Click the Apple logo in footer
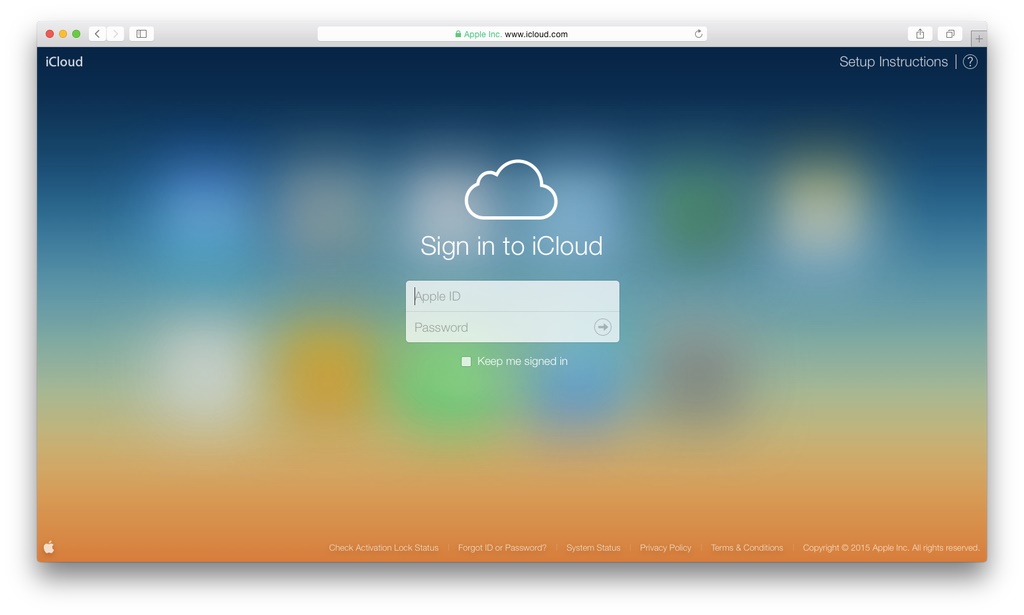This screenshot has height=615, width=1024. click(x=49, y=547)
